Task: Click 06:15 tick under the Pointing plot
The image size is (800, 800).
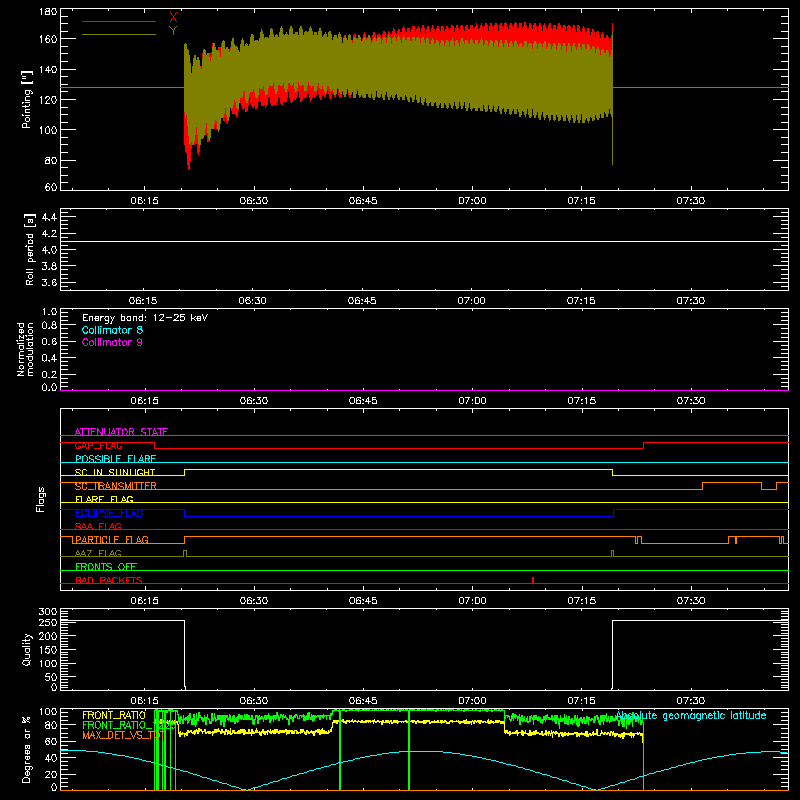Action: pos(144,201)
